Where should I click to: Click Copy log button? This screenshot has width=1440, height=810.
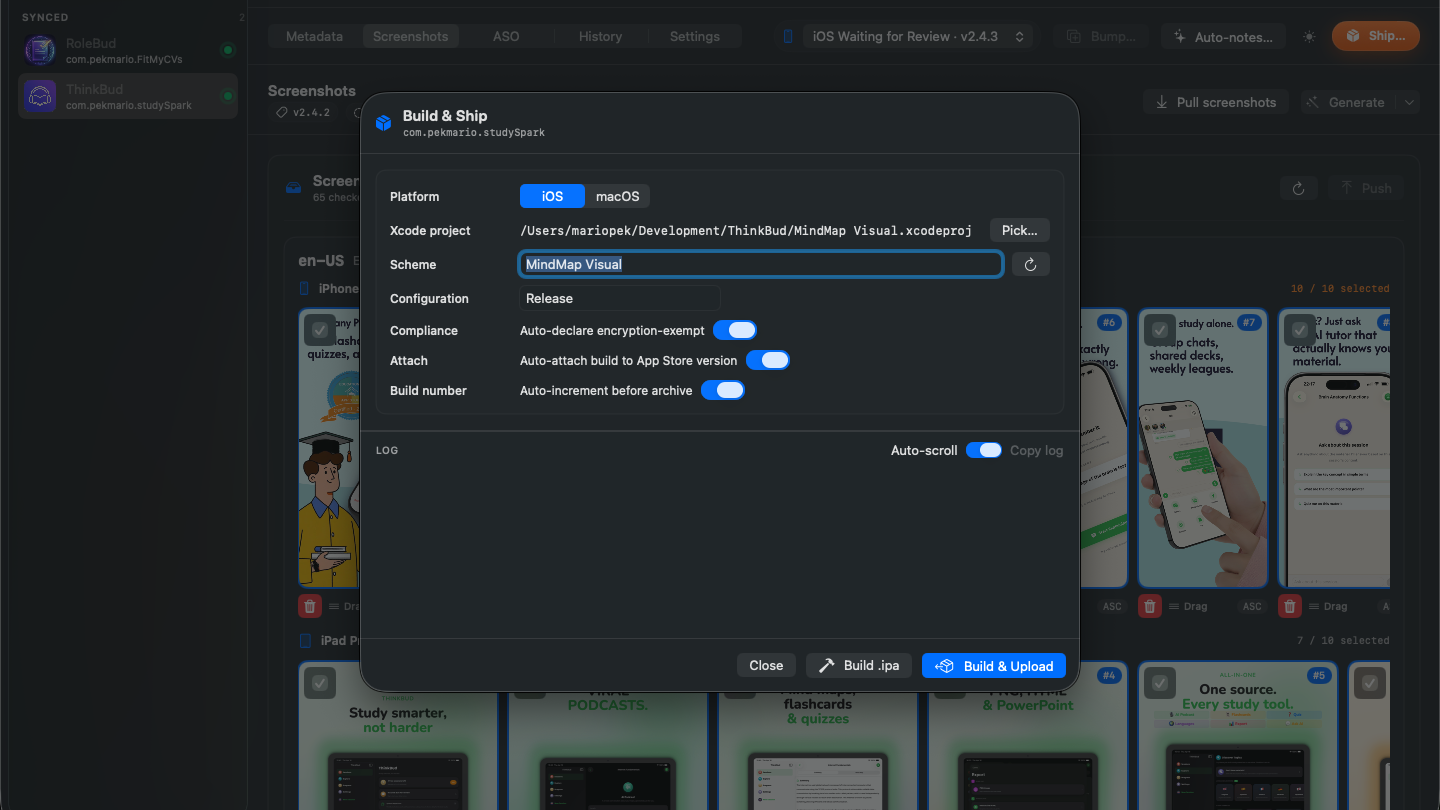tap(1036, 450)
